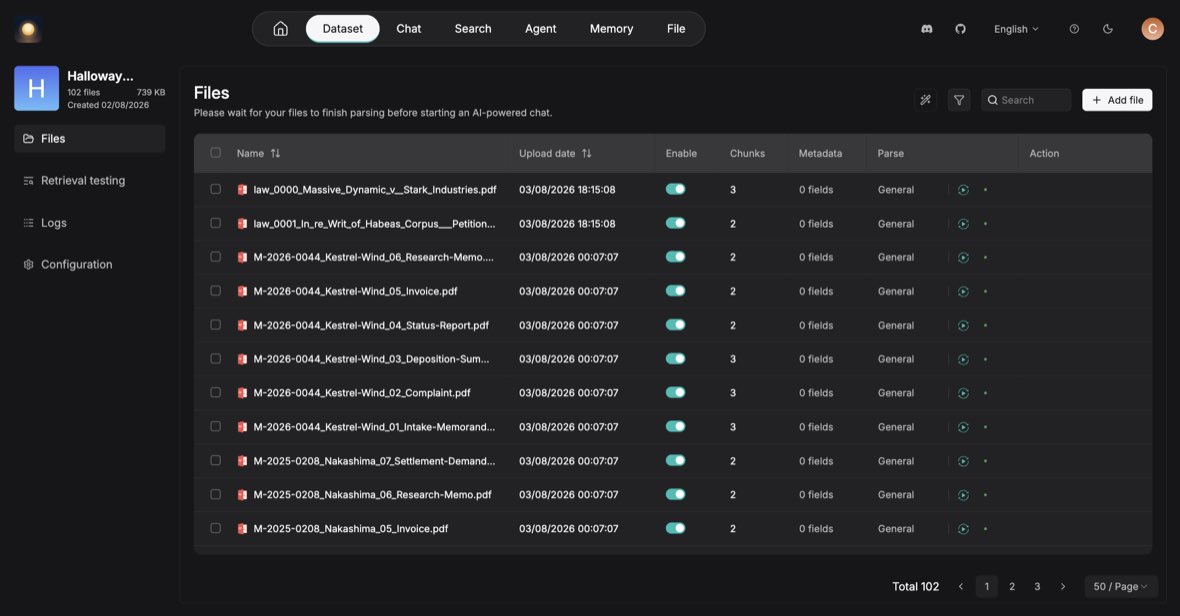Open more actions dot for law_0000 file
The height and width of the screenshot is (616, 1180).
(x=985, y=190)
